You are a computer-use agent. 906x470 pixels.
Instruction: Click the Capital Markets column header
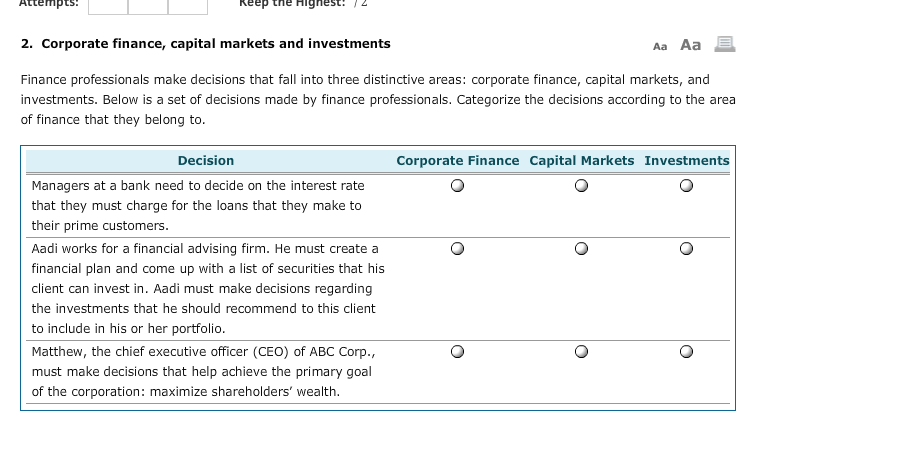(x=581, y=161)
